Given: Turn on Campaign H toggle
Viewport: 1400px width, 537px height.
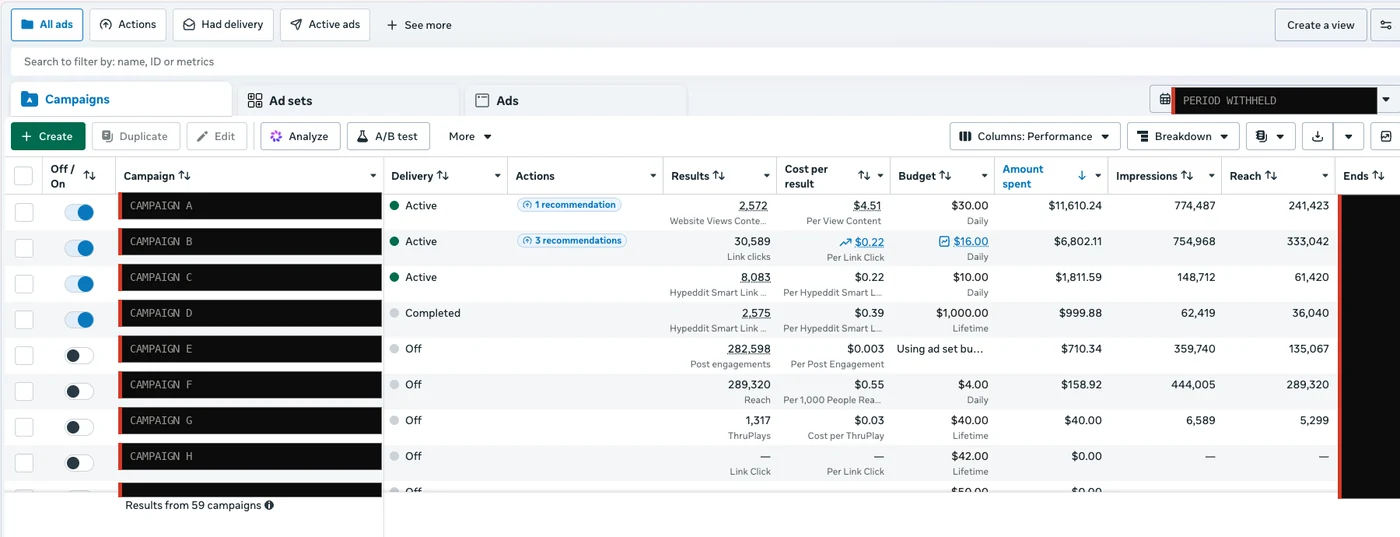Looking at the screenshot, I should tap(79, 463).
